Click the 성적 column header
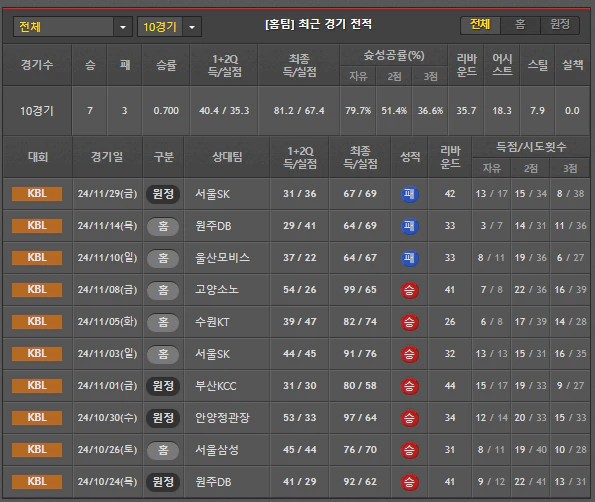 [410, 157]
